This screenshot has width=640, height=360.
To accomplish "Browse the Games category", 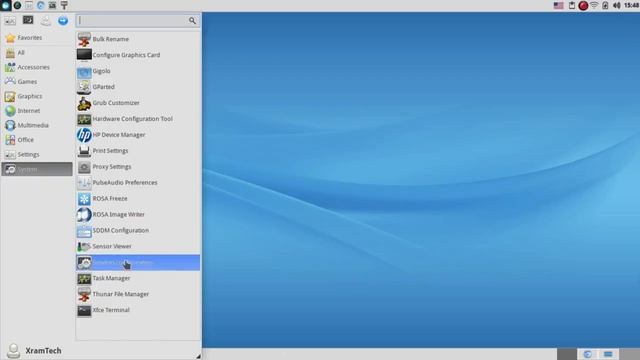I will pyautogui.click(x=37, y=82).
